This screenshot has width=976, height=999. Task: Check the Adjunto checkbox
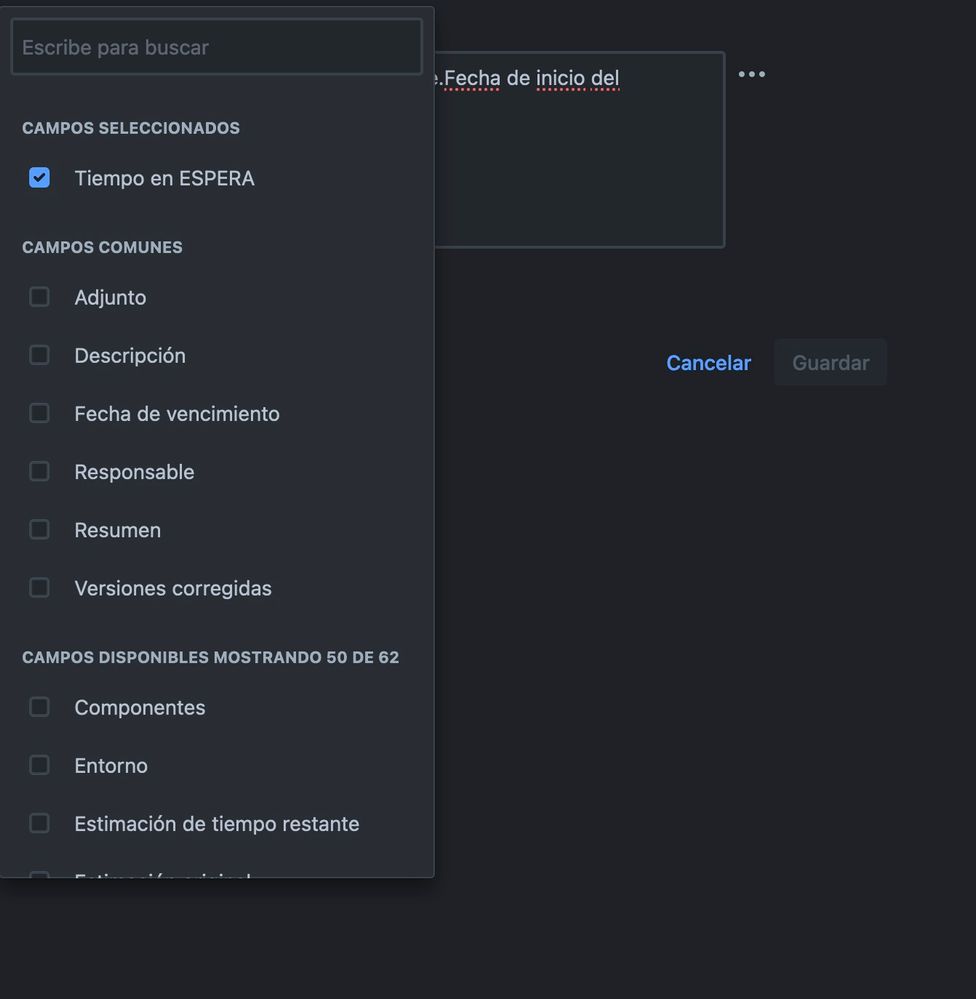click(39, 296)
